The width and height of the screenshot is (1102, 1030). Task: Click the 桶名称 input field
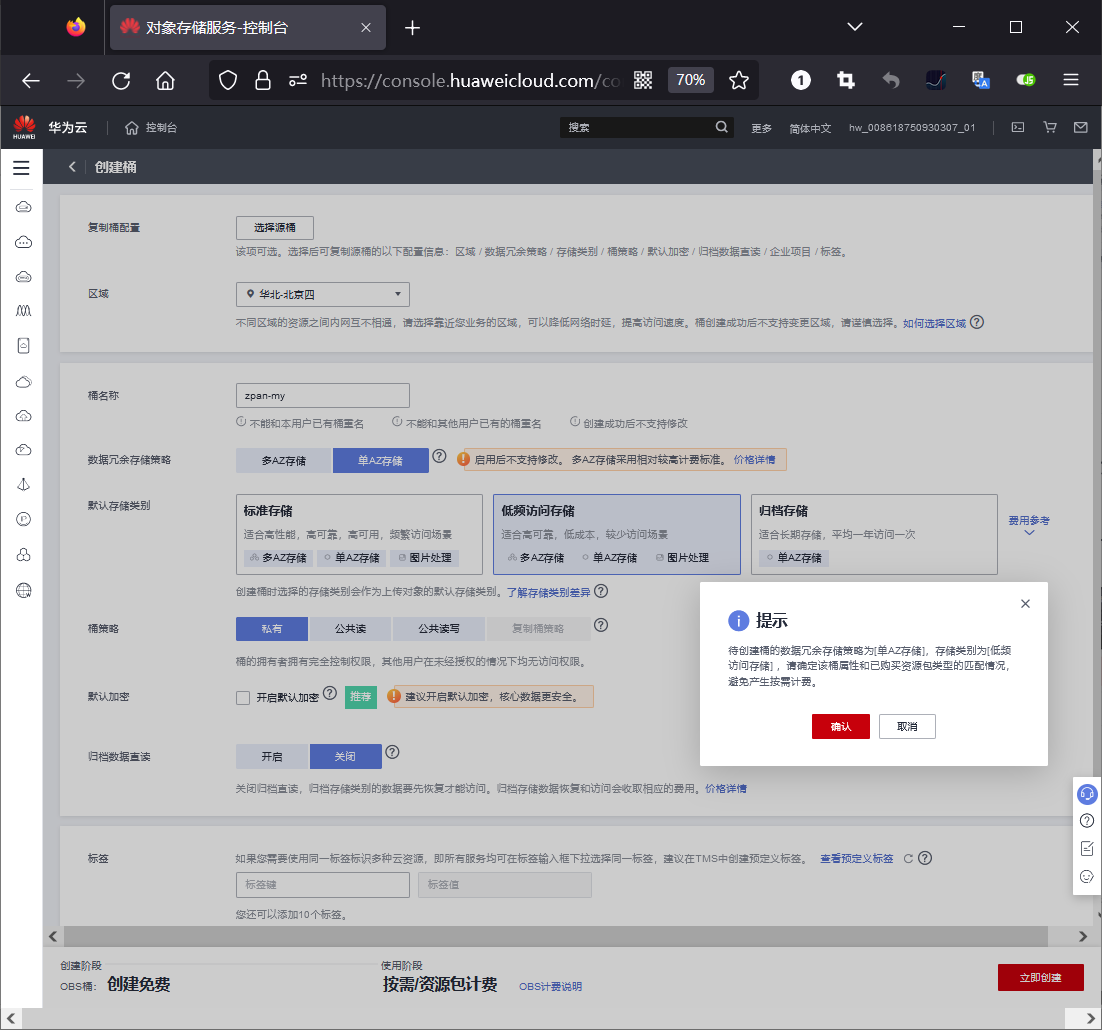coord(323,396)
